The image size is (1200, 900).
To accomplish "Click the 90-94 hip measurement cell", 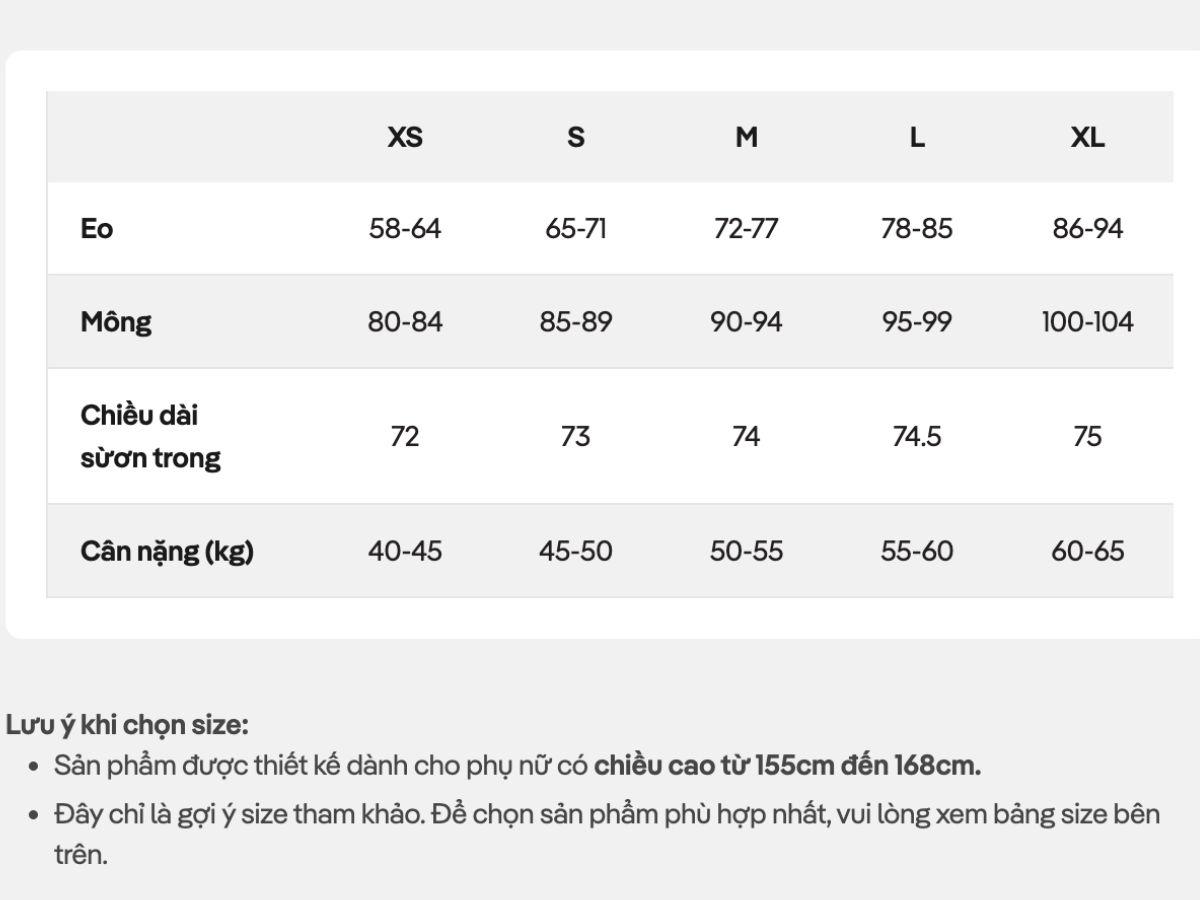I will pyautogui.click(x=746, y=322).
